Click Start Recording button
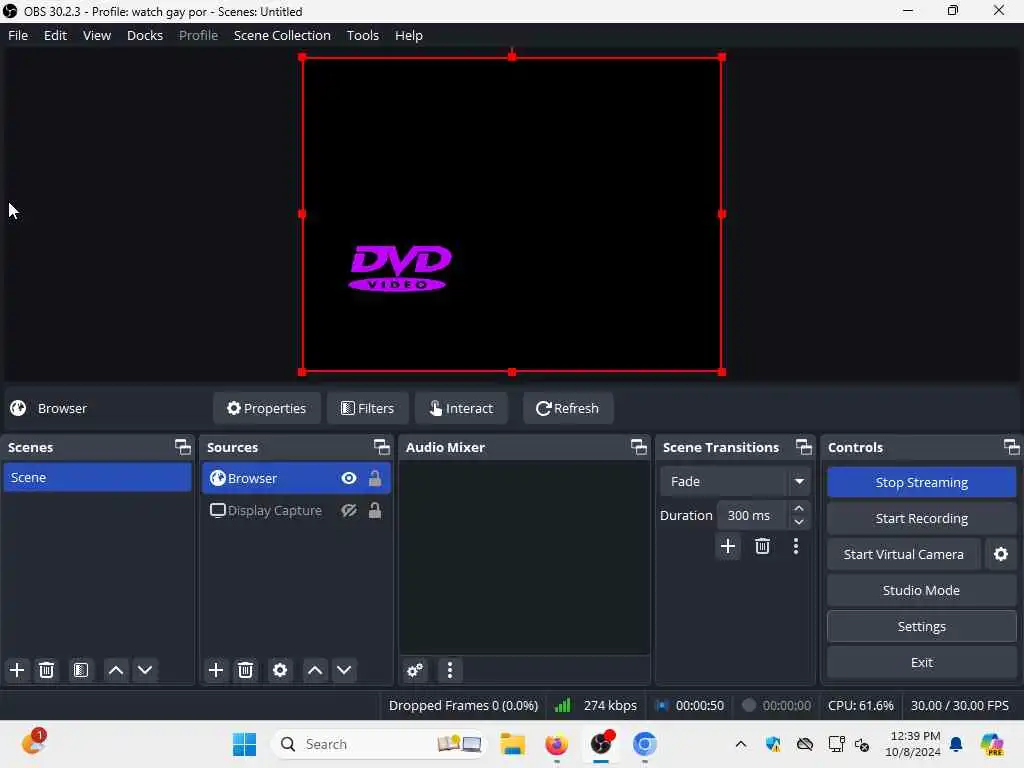The width and height of the screenshot is (1024, 768). (921, 519)
